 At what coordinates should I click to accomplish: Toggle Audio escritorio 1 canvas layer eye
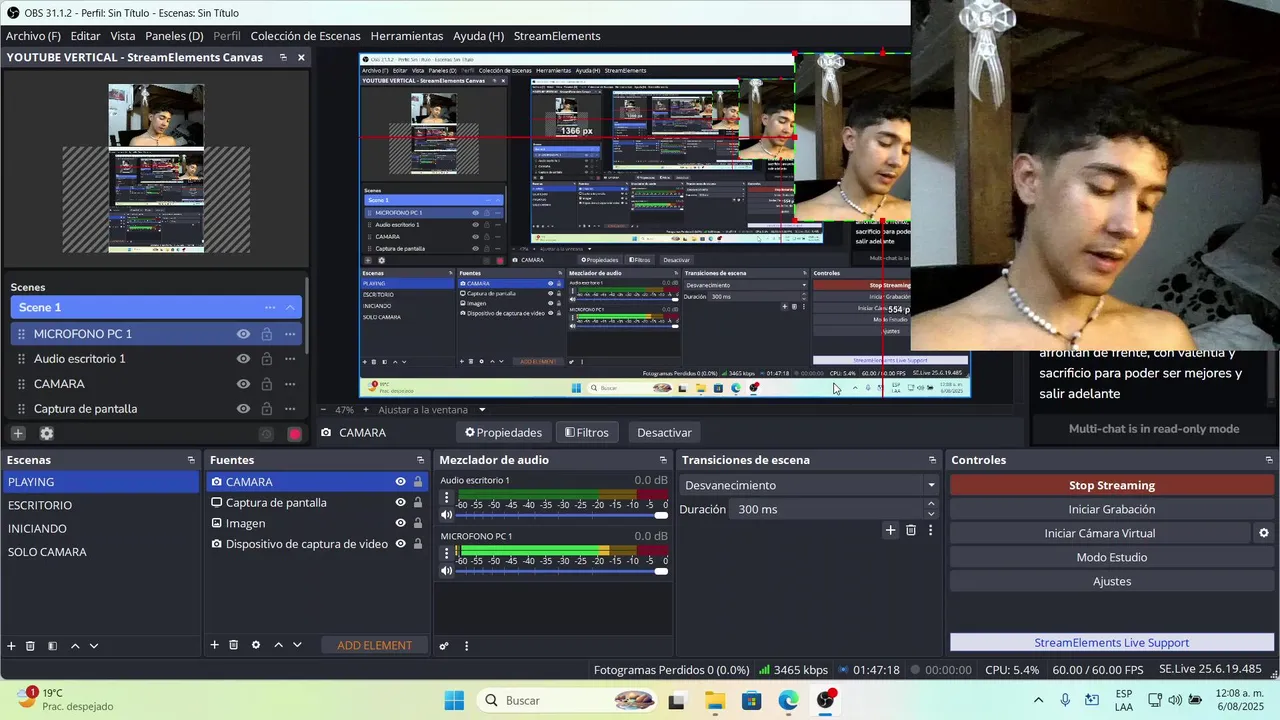[243, 359]
